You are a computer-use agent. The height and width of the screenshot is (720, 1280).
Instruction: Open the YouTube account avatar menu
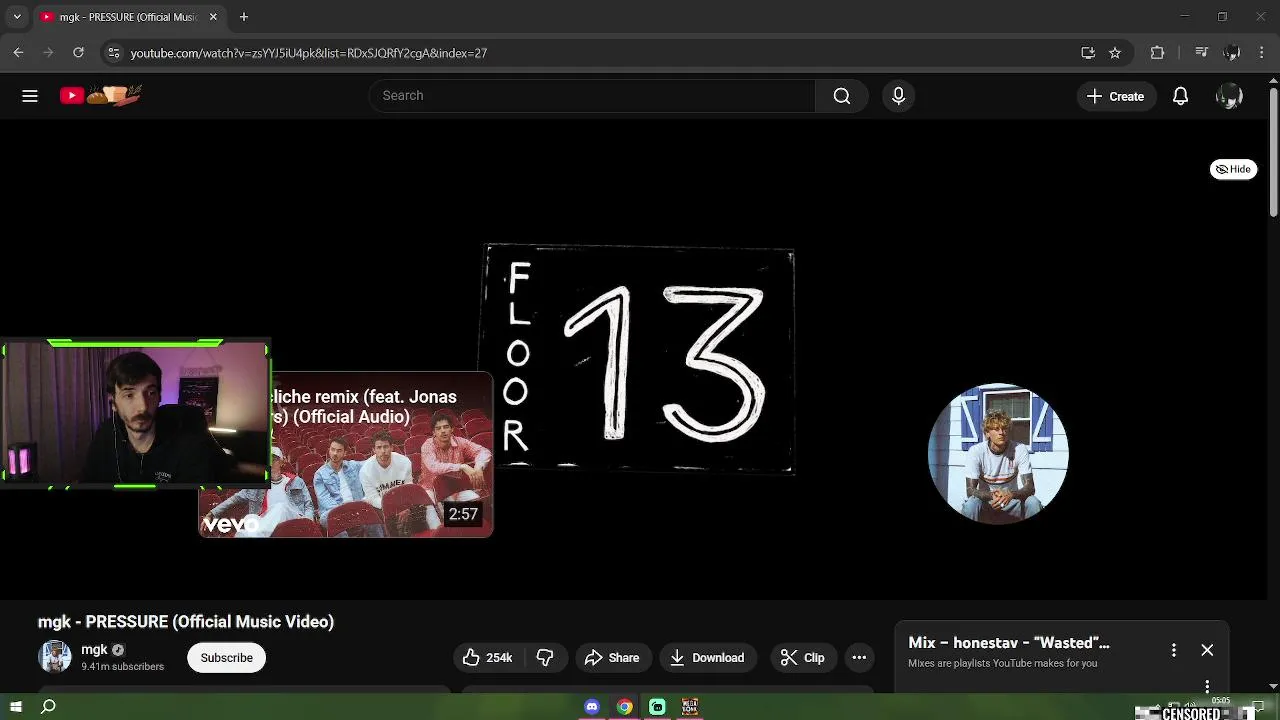point(1229,96)
